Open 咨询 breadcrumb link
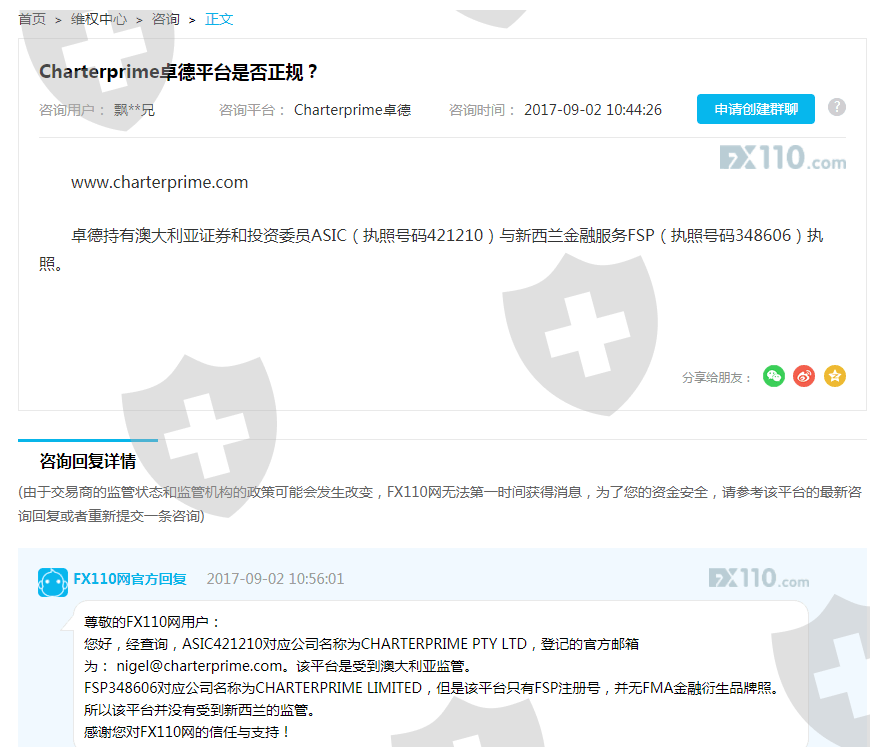870x747 pixels. pyautogui.click(x=165, y=19)
